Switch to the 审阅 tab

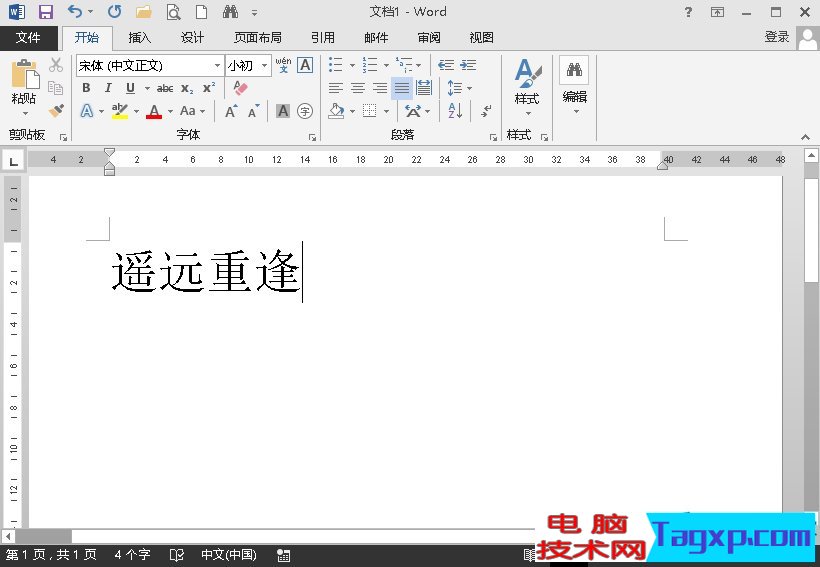(429, 37)
